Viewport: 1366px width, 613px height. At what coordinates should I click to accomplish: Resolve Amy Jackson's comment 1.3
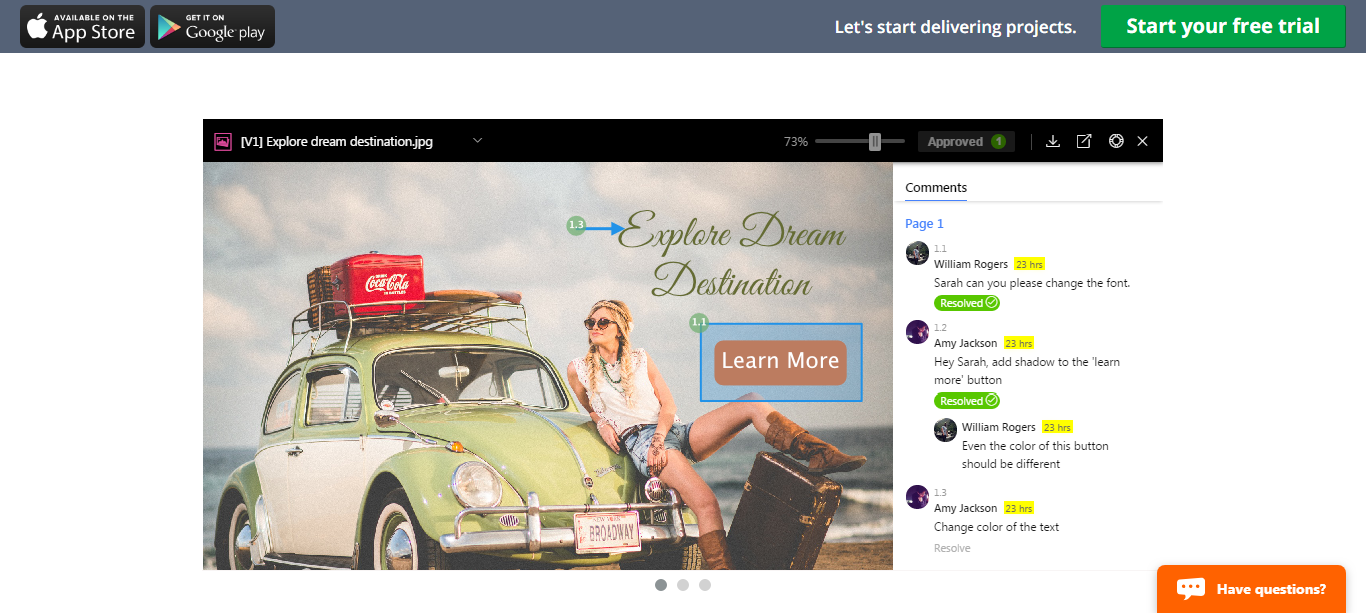(x=951, y=547)
